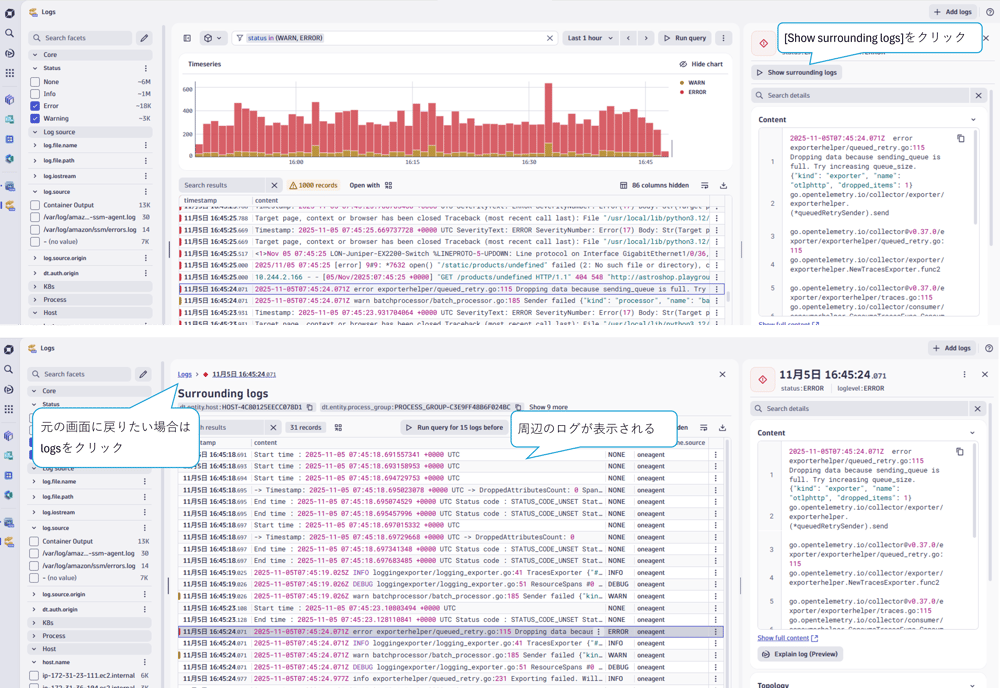The width and height of the screenshot is (1000, 688).
Task: Clear the status in (WARN, ERROR) filter
Action: pyautogui.click(x=549, y=38)
